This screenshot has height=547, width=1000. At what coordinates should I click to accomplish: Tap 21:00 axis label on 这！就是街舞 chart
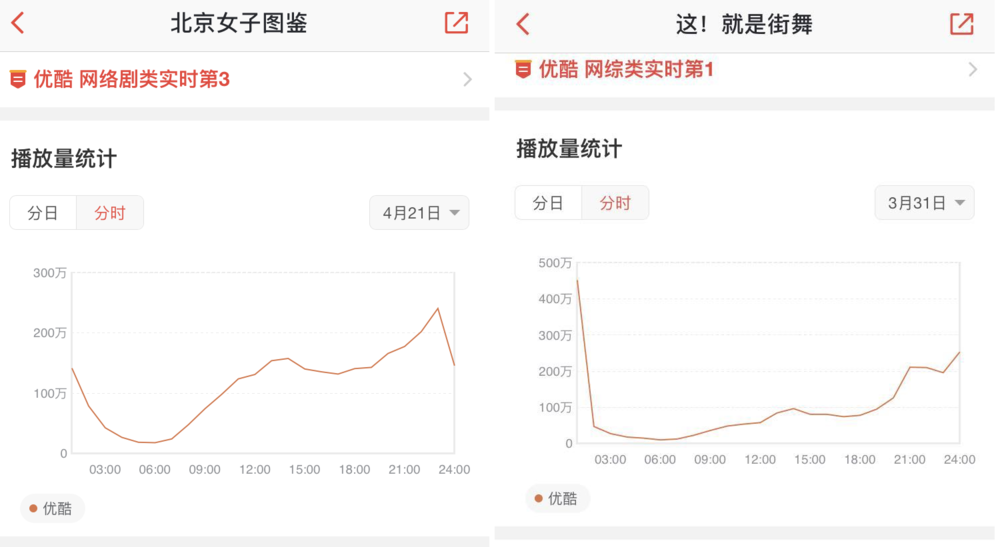click(909, 460)
